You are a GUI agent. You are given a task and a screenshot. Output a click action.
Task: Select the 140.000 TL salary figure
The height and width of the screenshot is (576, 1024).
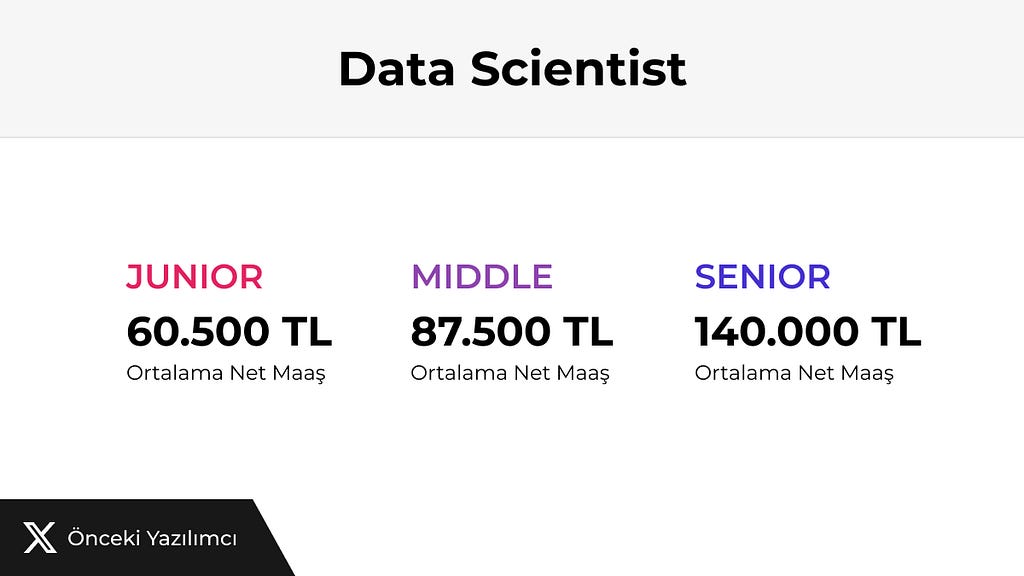[808, 331]
